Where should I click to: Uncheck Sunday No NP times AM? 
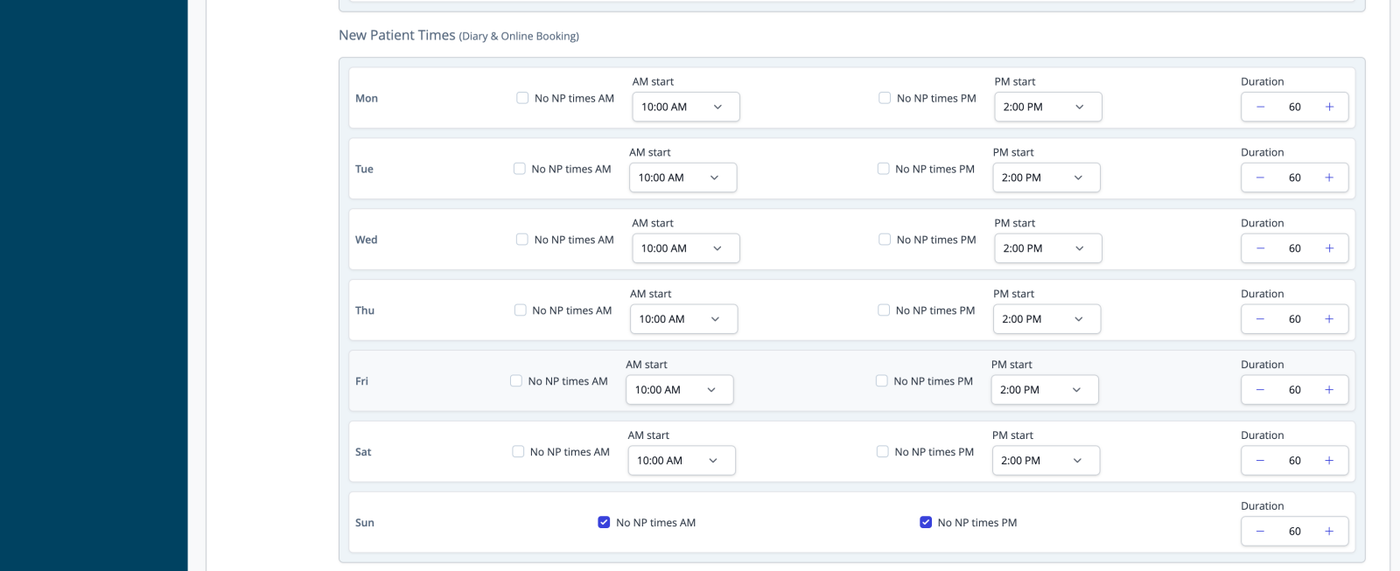coord(604,522)
